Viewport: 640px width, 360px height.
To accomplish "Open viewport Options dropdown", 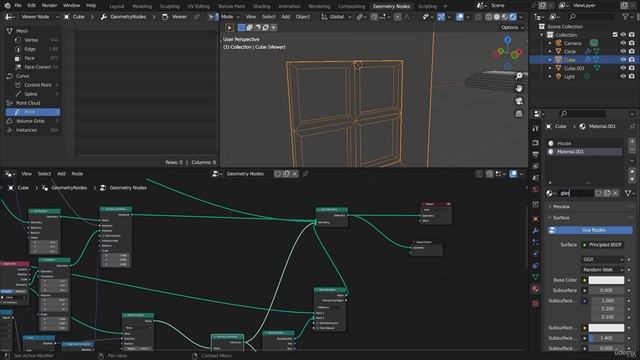I will point(512,27).
